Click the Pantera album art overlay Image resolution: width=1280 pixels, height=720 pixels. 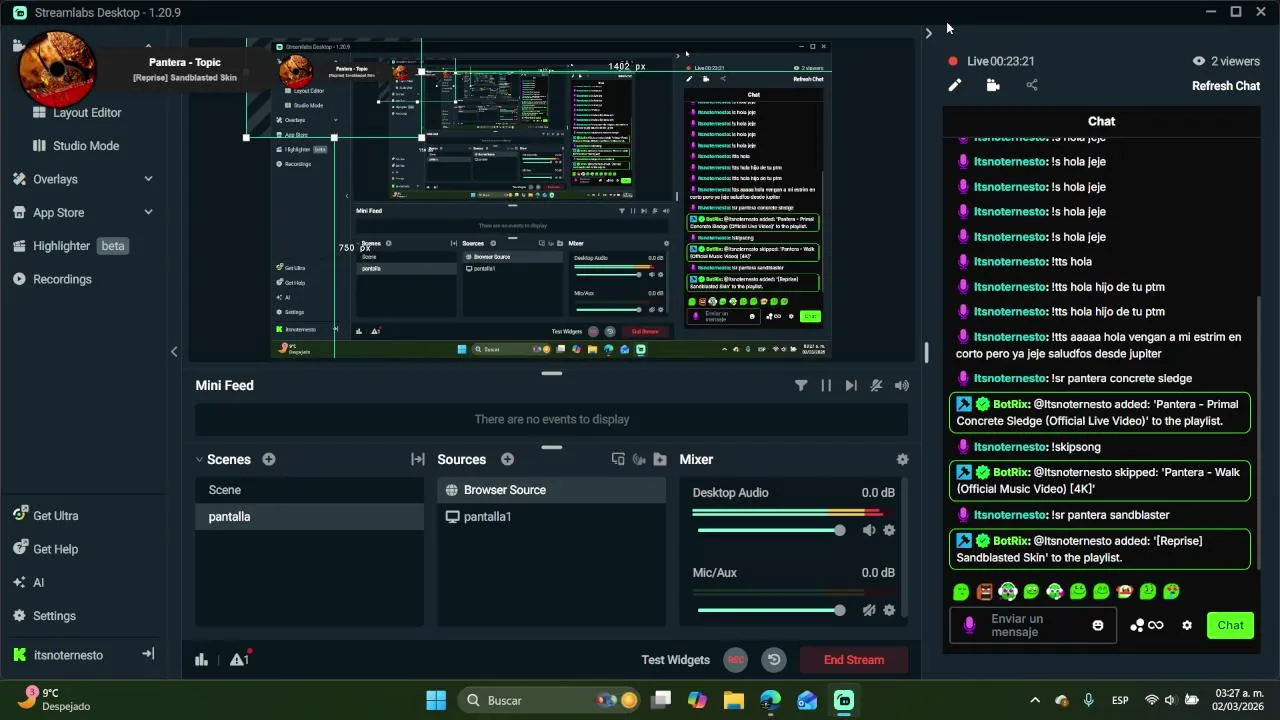coord(57,68)
